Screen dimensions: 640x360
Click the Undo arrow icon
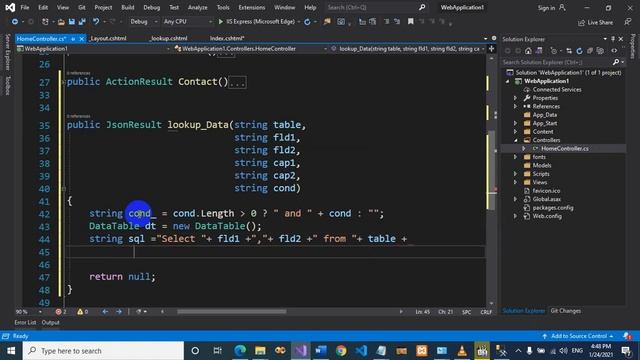pyautogui.click(x=96, y=22)
